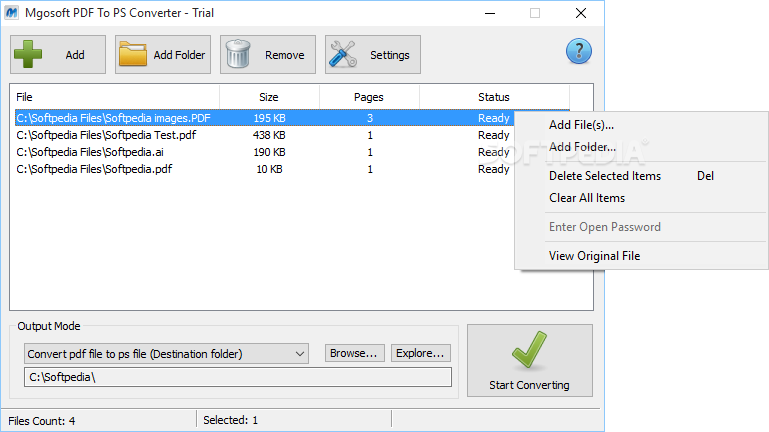Click the 190 KB size cell
769x432 pixels.
tap(269, 152)
